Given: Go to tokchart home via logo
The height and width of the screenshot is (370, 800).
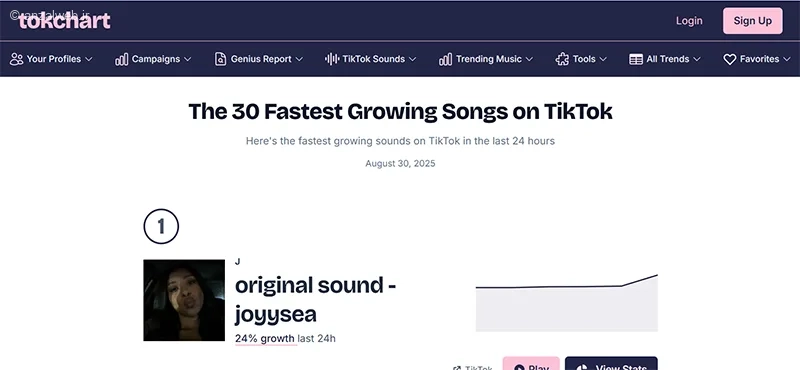Looking at the screenshot, I should point(64,21).
